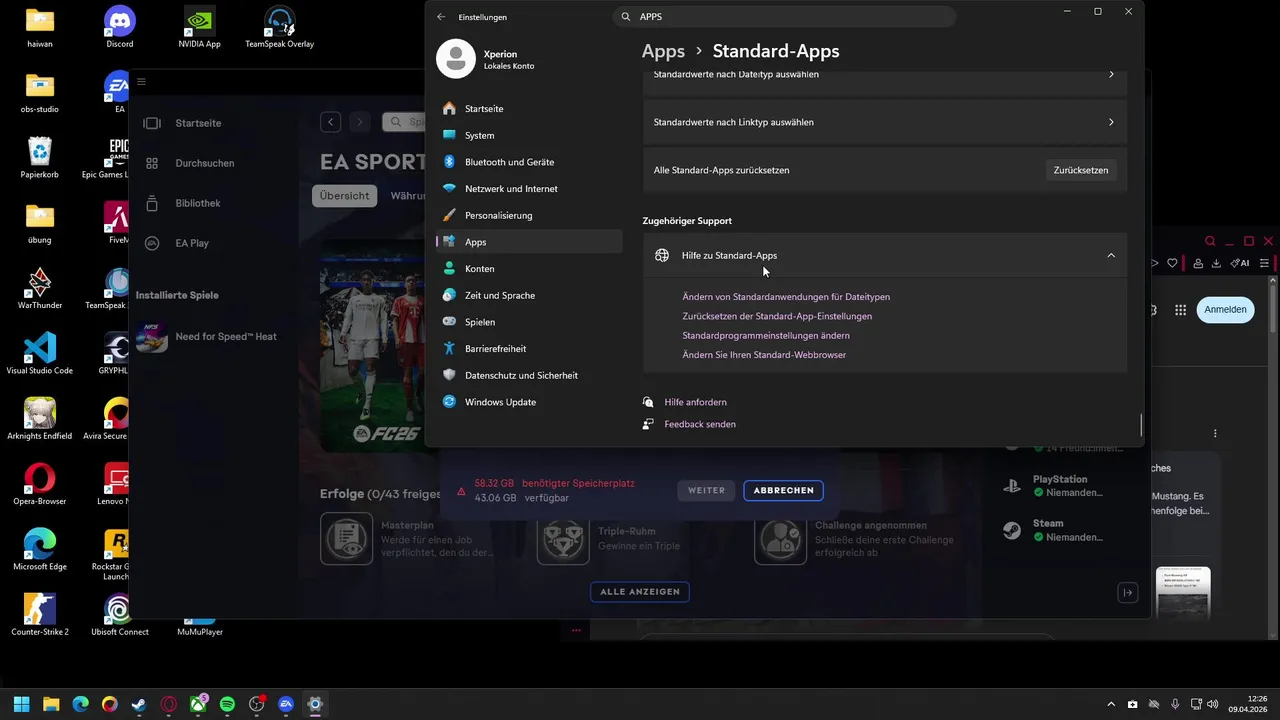Expand Standardwerte nach Linktyp auswählen
Viewport: 1280px width, 720px height.
pos(885,122)
